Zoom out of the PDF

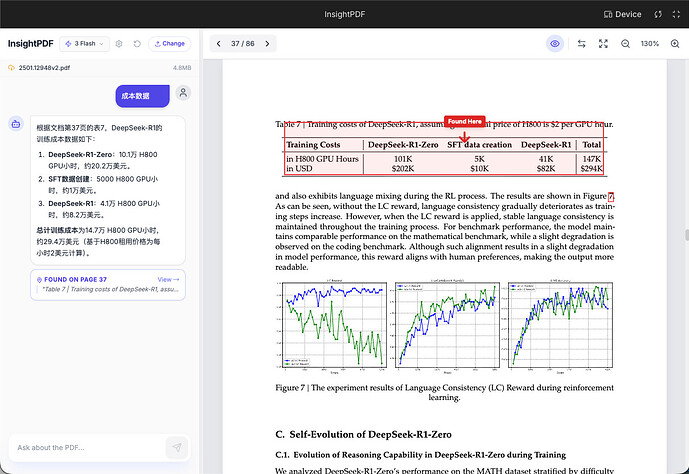[x=625, y=43]
